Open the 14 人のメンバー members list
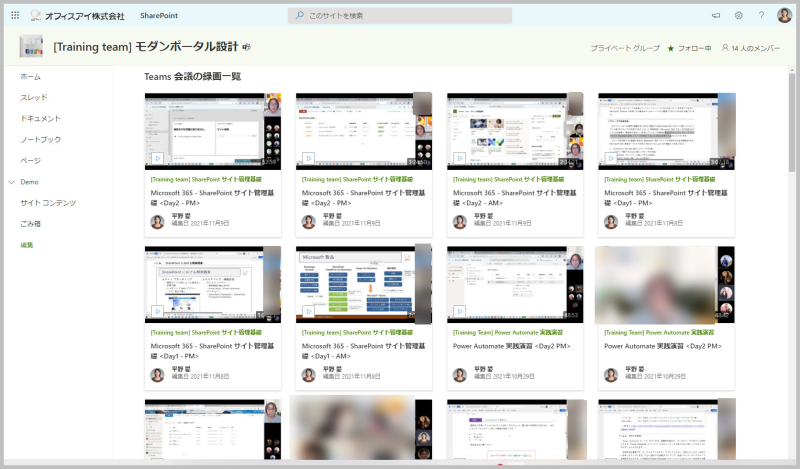Screen dimensions: 800x469 point(751,48)
